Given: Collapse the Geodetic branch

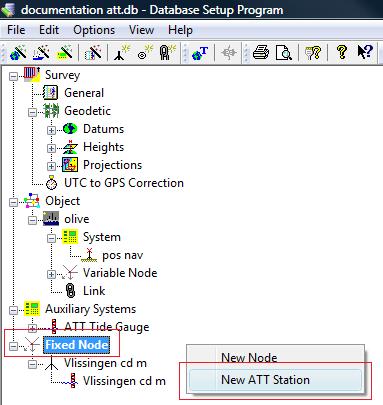Looking at the screenshot, I should pyautogui.click(x=32, y=112).
